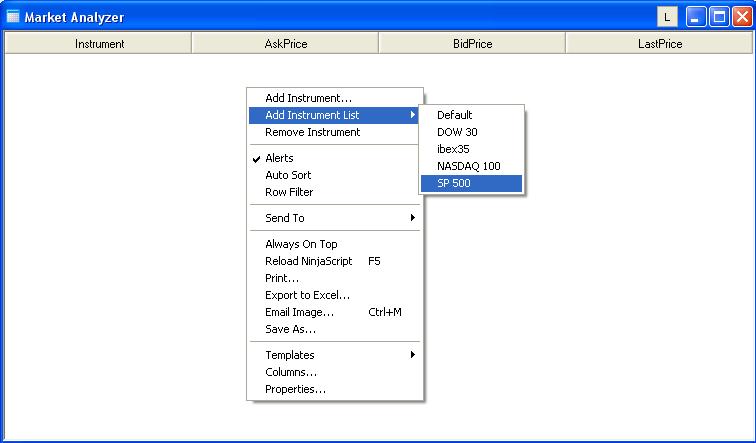This screenshot has height=443, width=756.
Task: Maximize the Market Analyzer window
Action: pyautogui.click(x=718, y=17)
